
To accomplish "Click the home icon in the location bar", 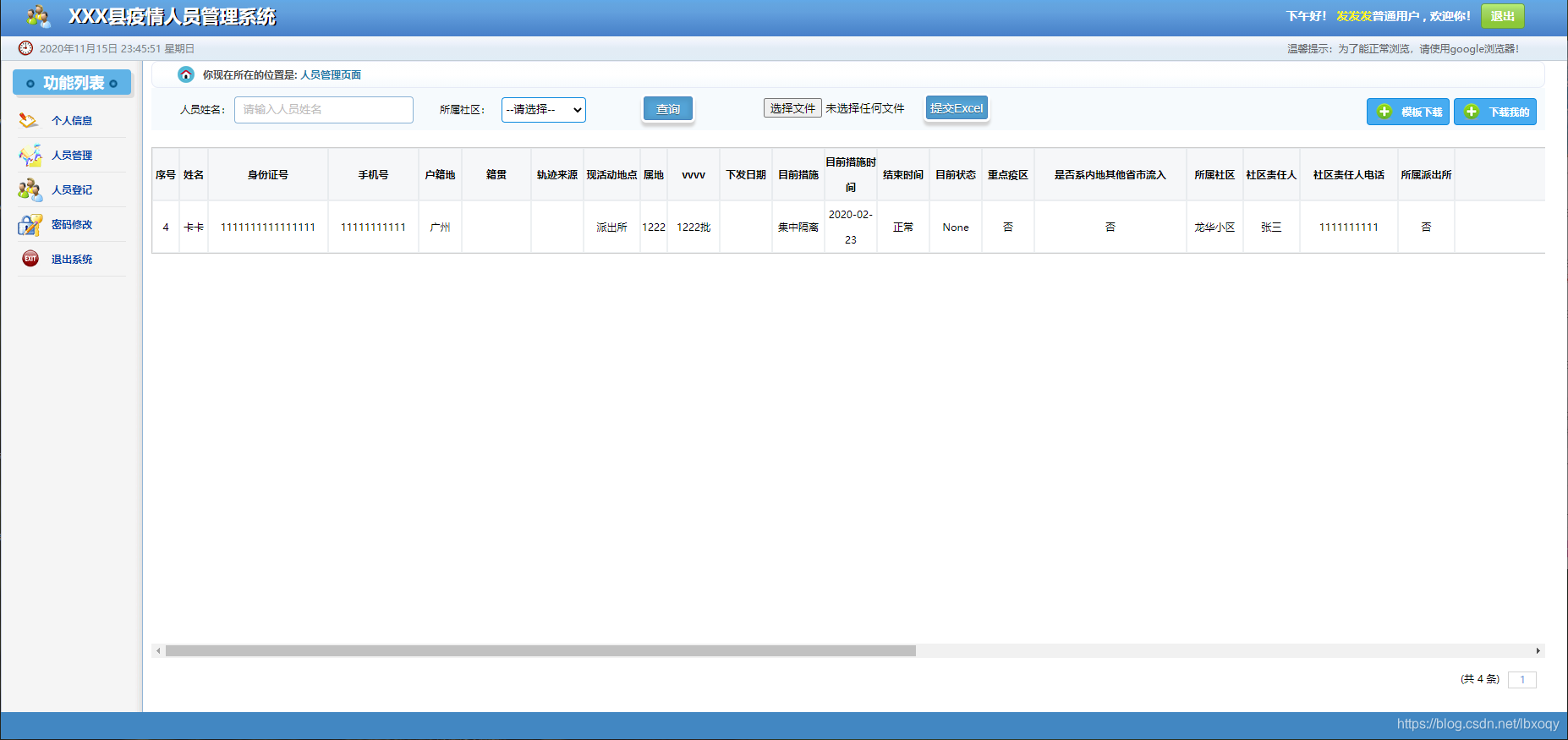I will tap(186, 74).
